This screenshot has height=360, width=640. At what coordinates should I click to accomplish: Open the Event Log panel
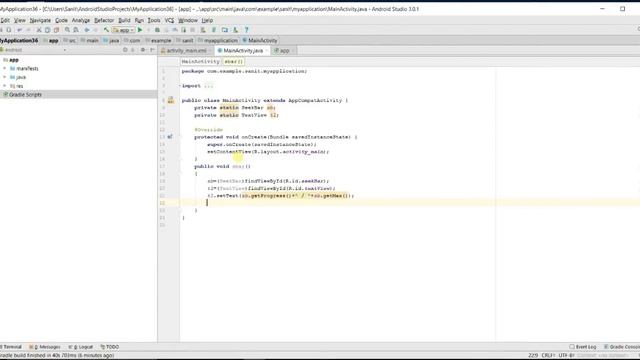tap(583, 347)
